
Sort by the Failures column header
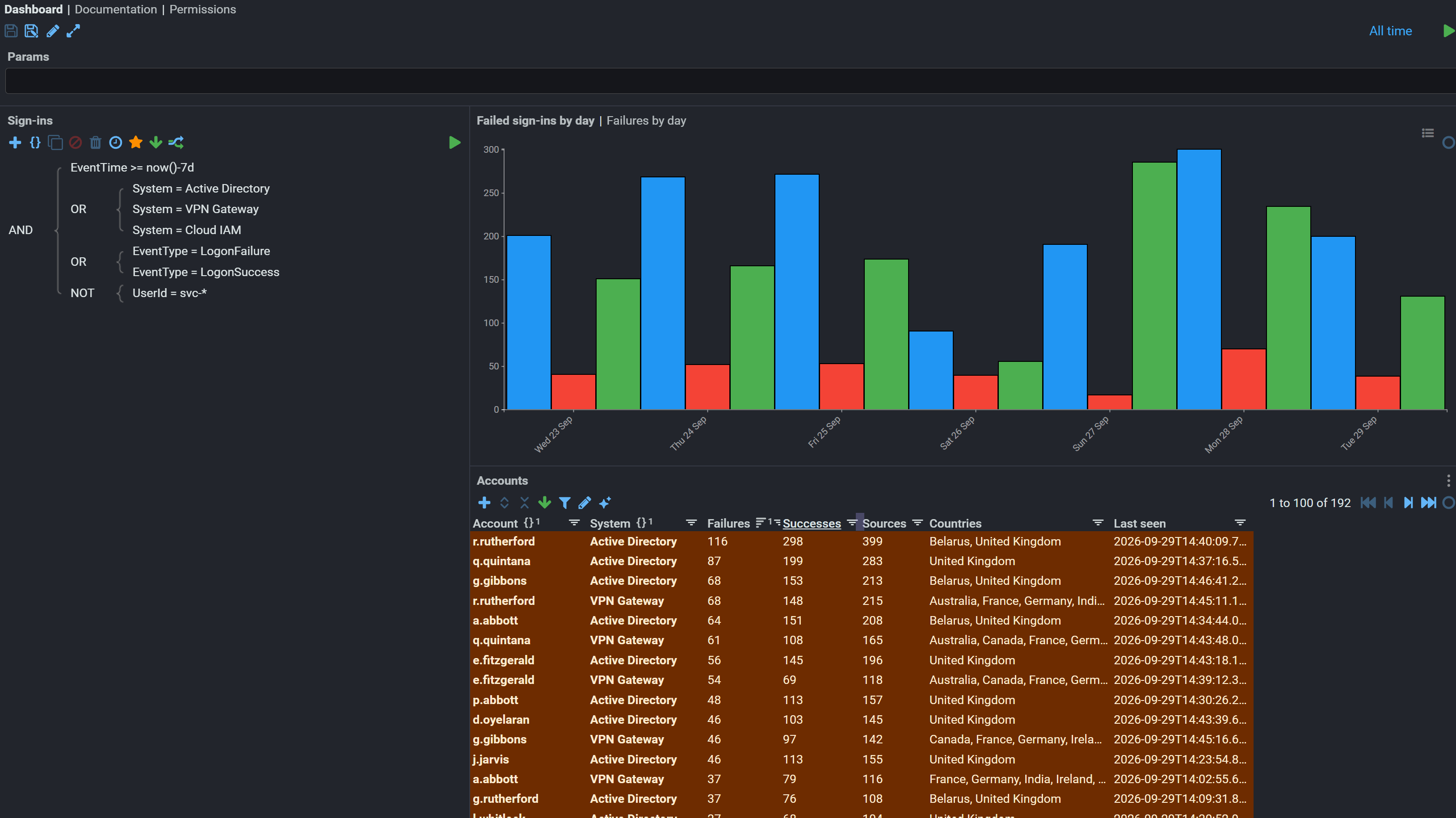728,524
